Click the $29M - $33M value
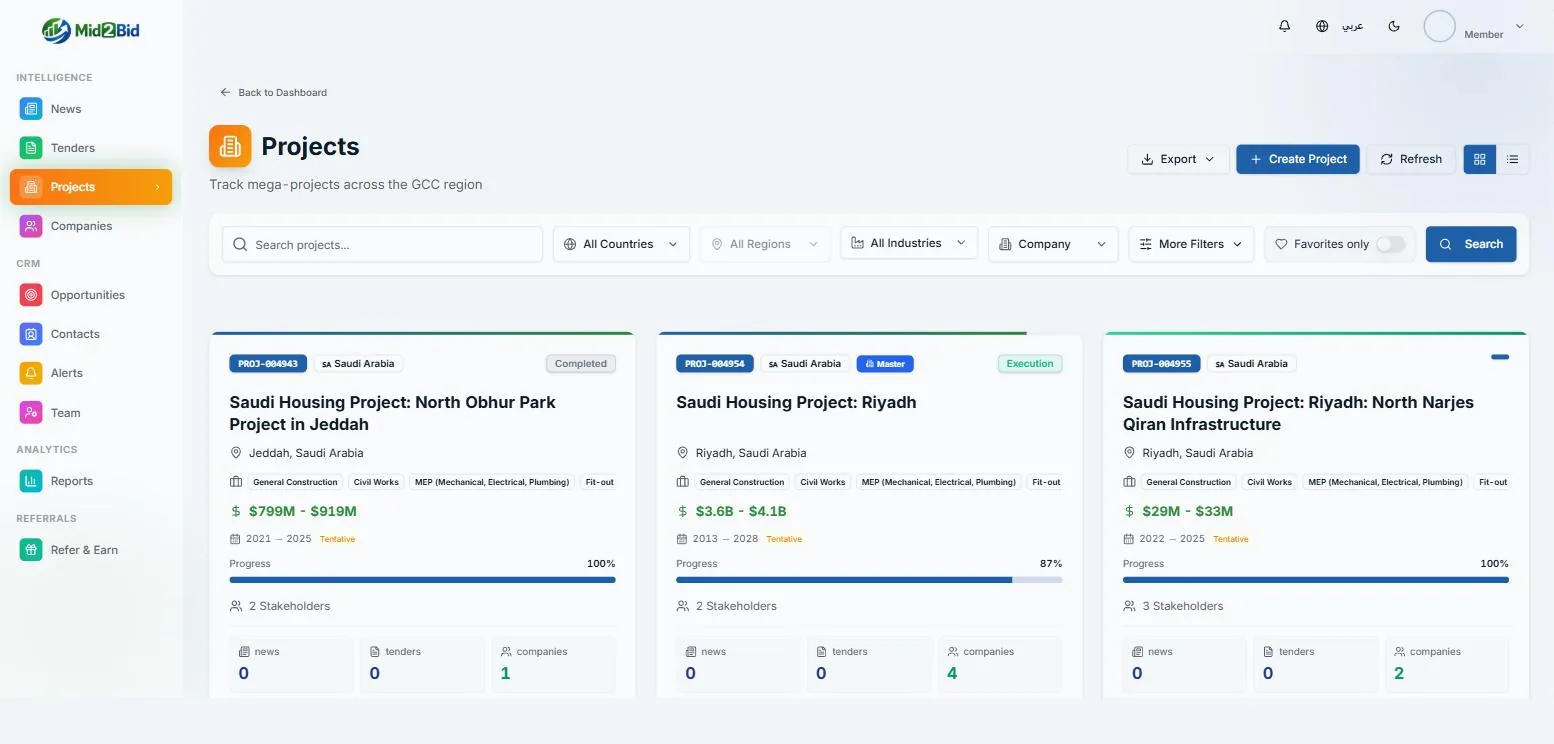 (1187, 511)
